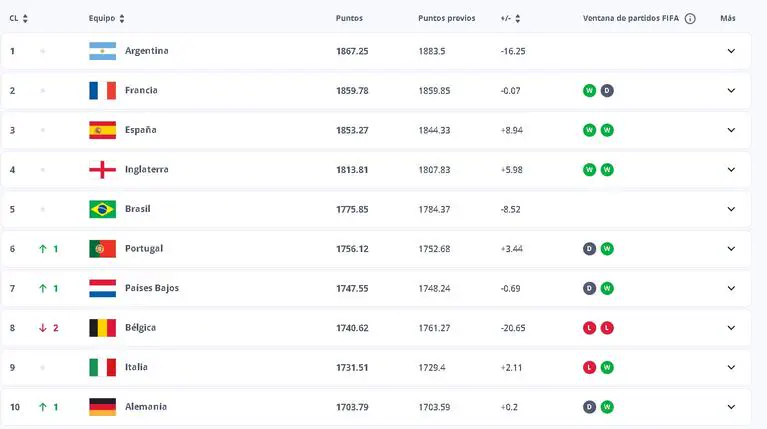Click the Italia flag icon
Viewport: 767px width, 429px height.
click(102, 367)
